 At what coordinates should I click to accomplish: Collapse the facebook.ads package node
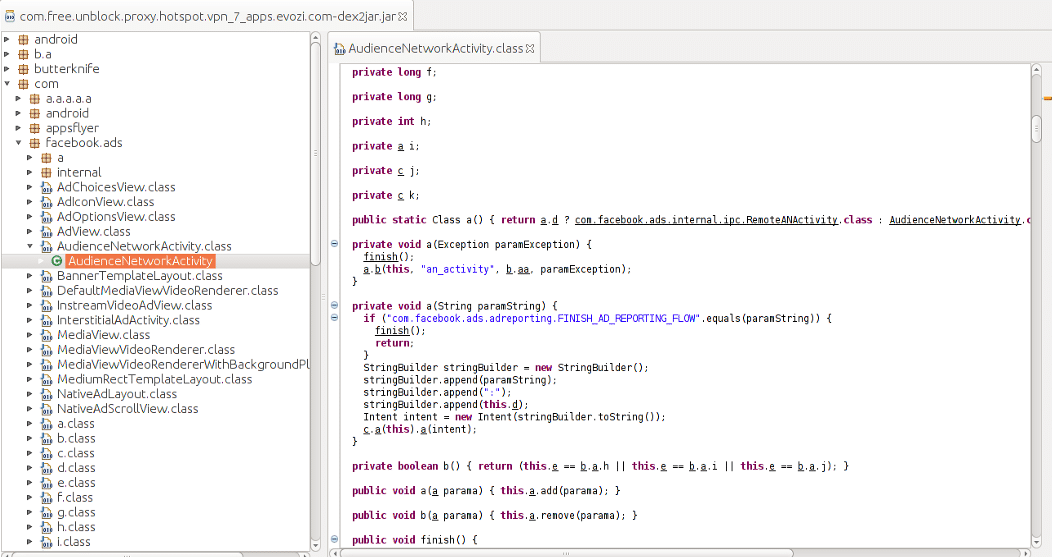[19, 143]
